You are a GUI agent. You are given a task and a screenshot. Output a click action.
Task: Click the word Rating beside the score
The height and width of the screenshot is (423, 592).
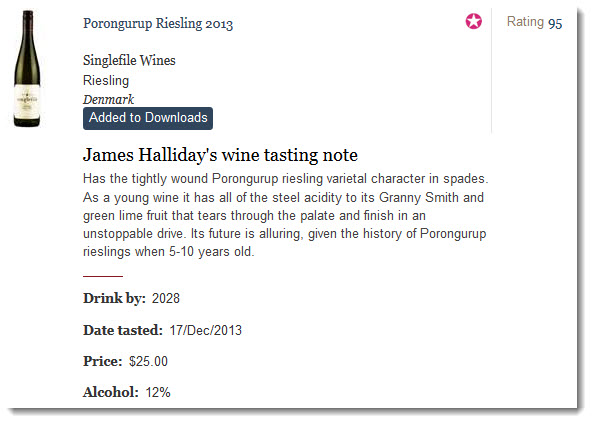(525, 22)
